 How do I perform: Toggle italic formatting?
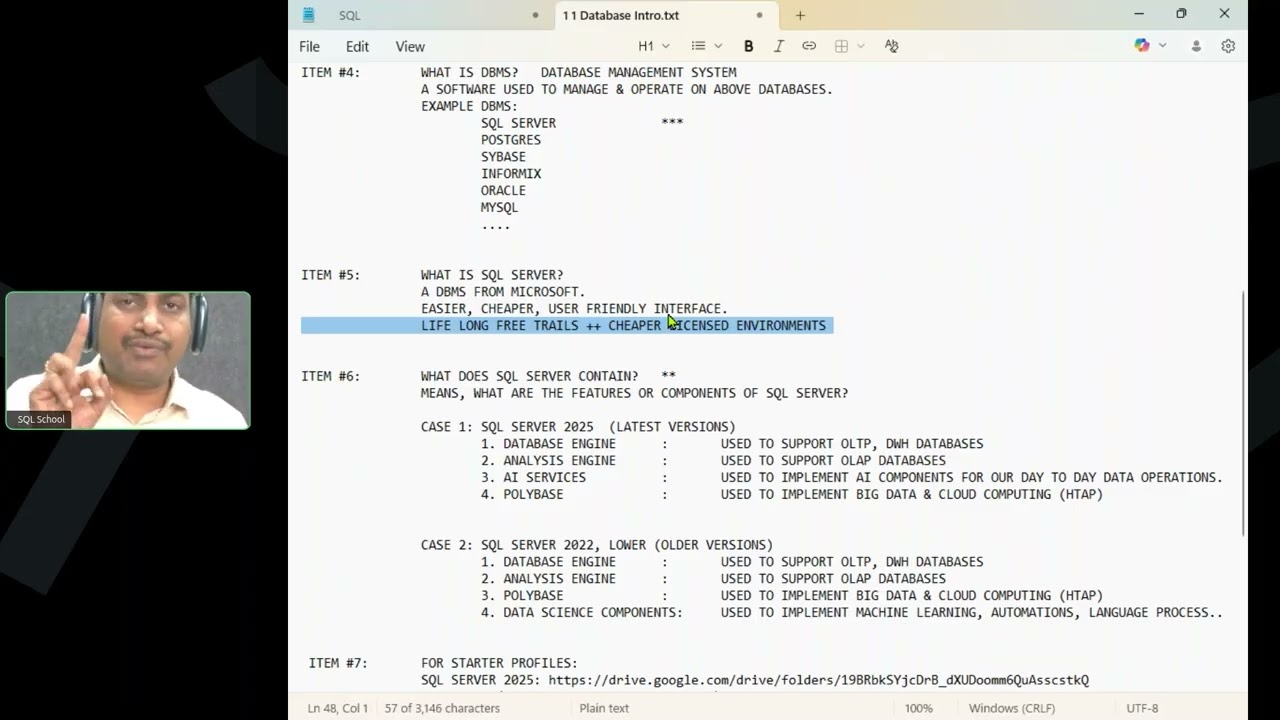[778, 46]
